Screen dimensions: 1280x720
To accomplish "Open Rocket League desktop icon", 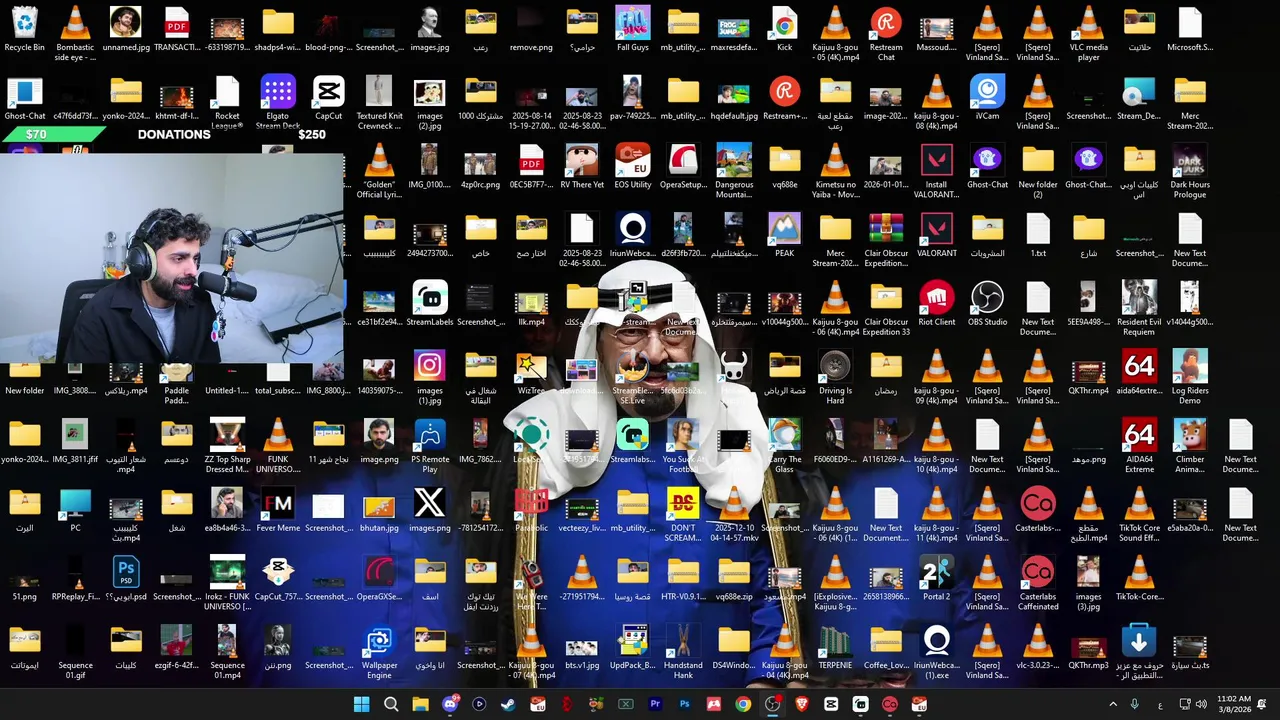I will (227, 103).
